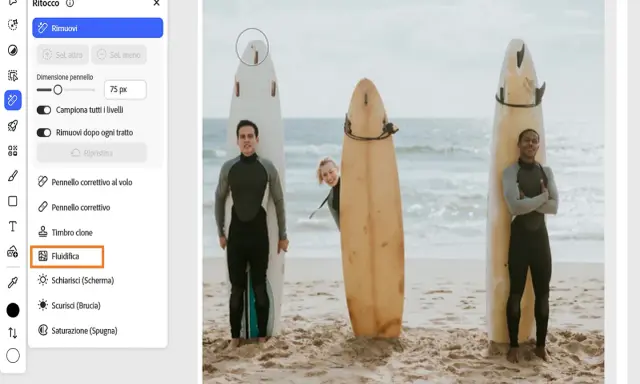
Task: Click the middle orange surfboard in photo
Action: point(371,208)
